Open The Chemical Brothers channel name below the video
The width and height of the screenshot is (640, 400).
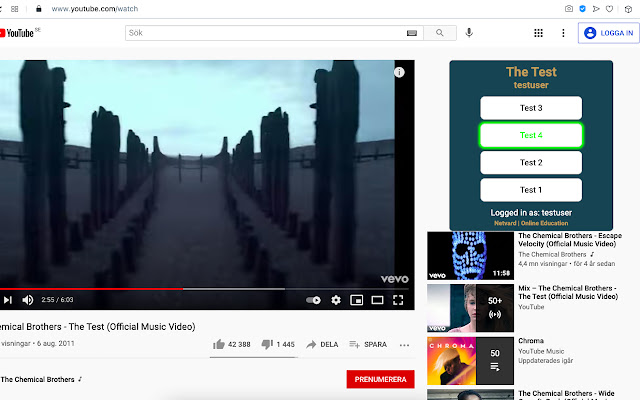click(38, 379)
